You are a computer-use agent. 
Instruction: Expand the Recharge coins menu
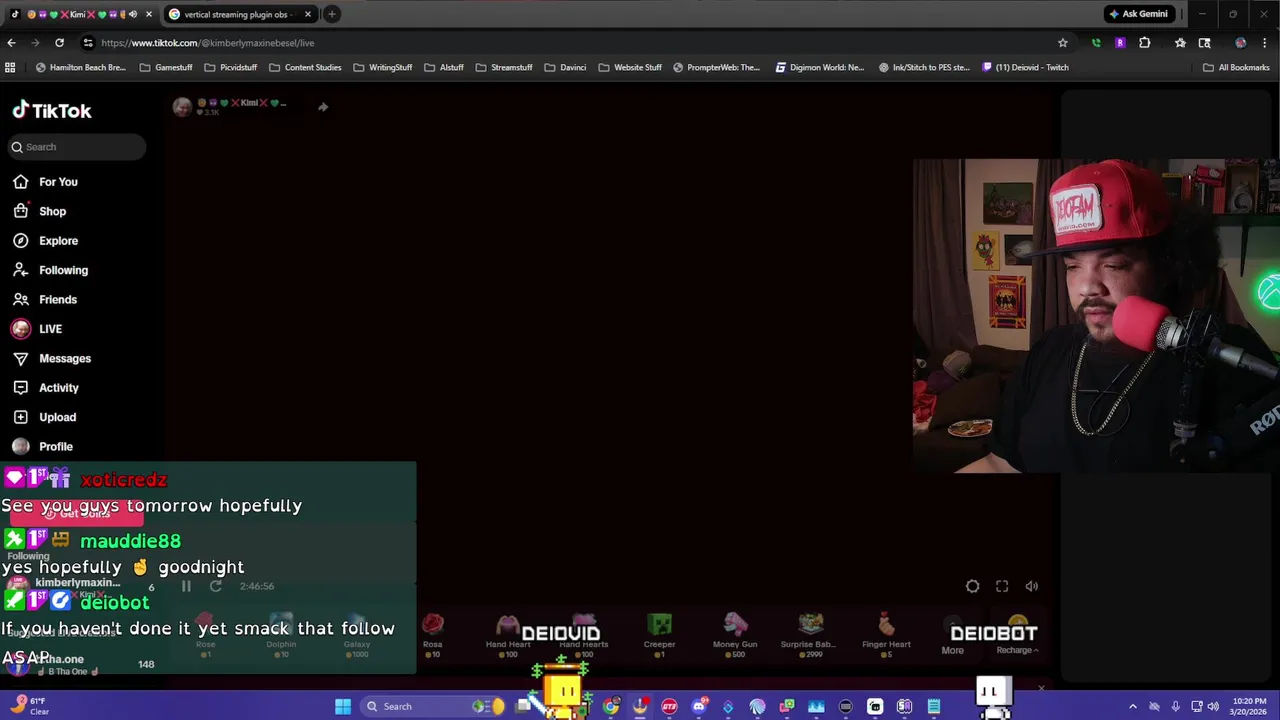coord(1018,650)
